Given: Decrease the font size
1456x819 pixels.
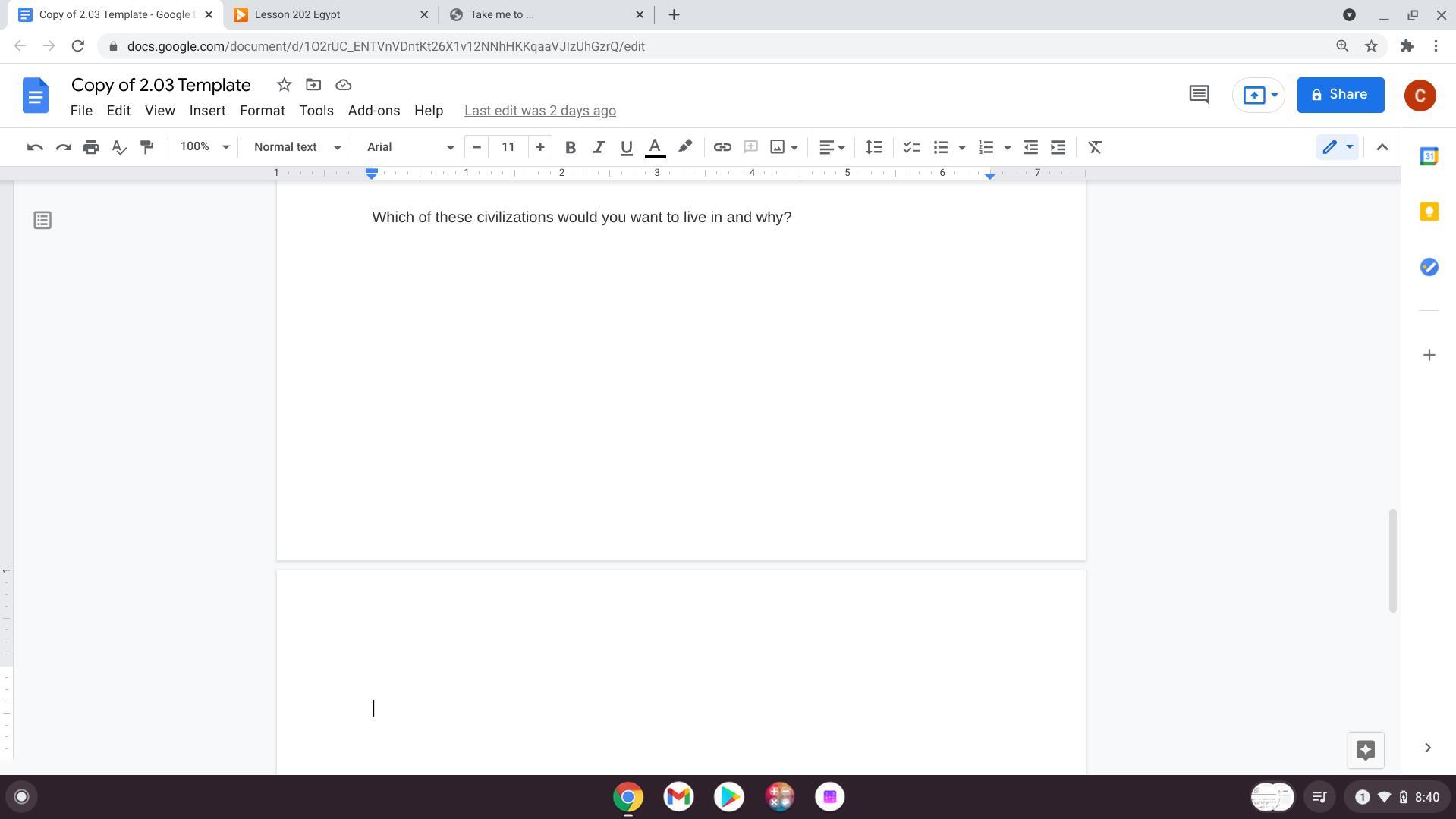Looking at the screenshot, I should click(x=476, y=147).
